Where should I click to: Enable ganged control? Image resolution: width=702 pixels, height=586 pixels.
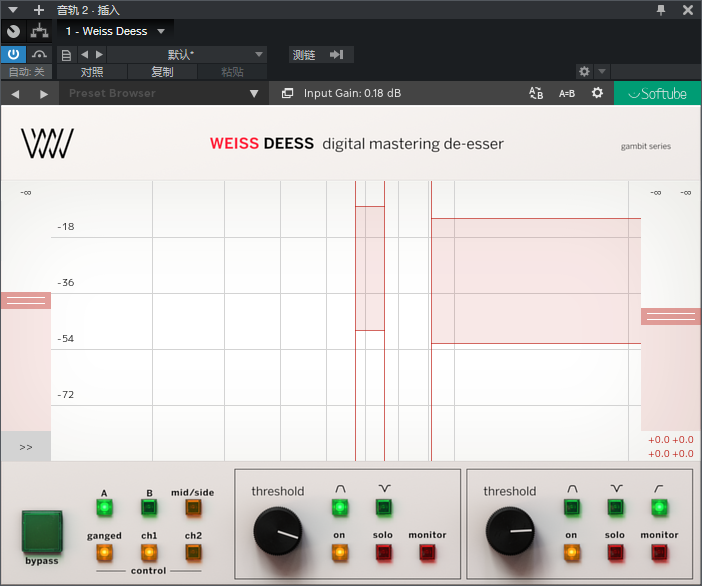point(104,552)
